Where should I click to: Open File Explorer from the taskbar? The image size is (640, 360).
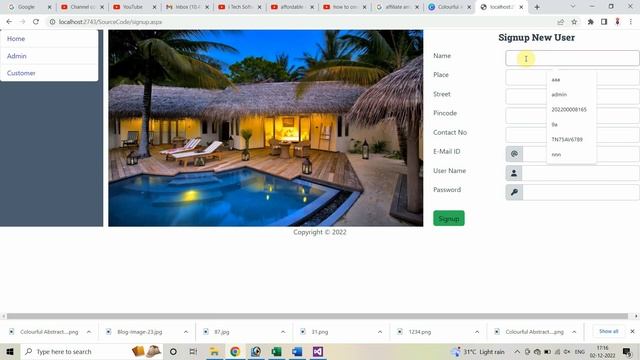214,351
